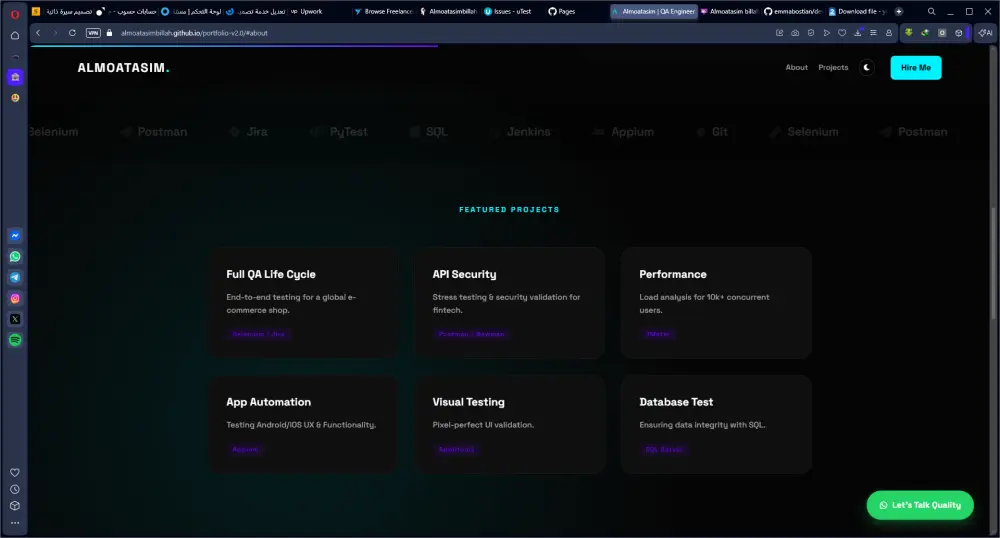
Task: Take a snapshot with camera icon
Action: (x=795, y=33)
